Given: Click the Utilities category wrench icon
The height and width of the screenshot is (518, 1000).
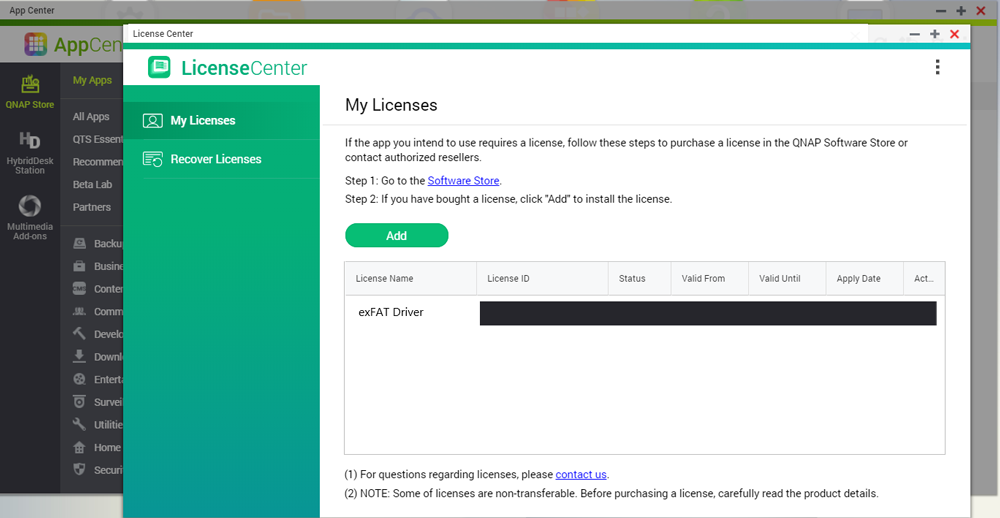Looking at the screenshot, I should (80, 425).
